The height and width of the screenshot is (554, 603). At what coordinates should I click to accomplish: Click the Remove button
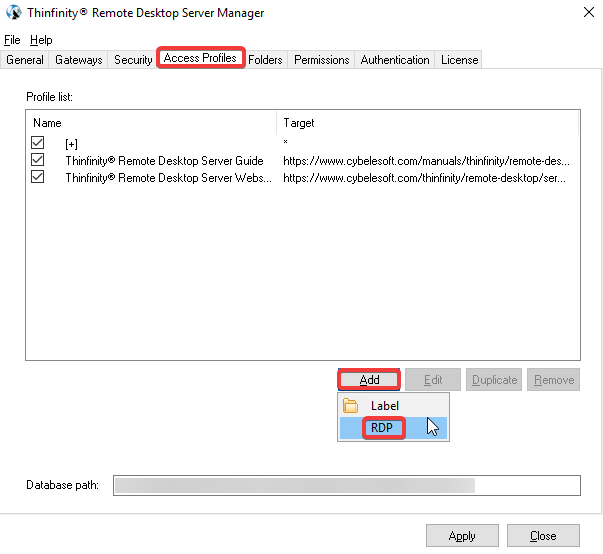(554, 380)
